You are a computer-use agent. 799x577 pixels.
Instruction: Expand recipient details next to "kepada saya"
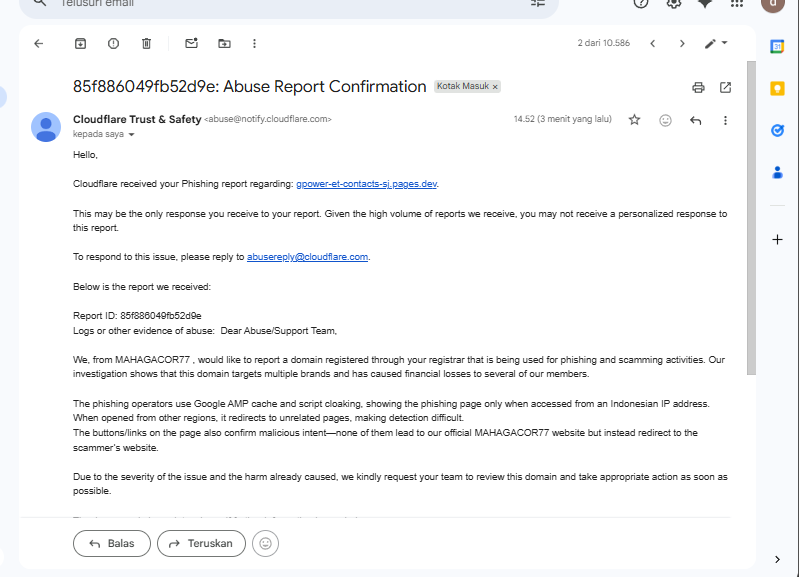[131, 134]
